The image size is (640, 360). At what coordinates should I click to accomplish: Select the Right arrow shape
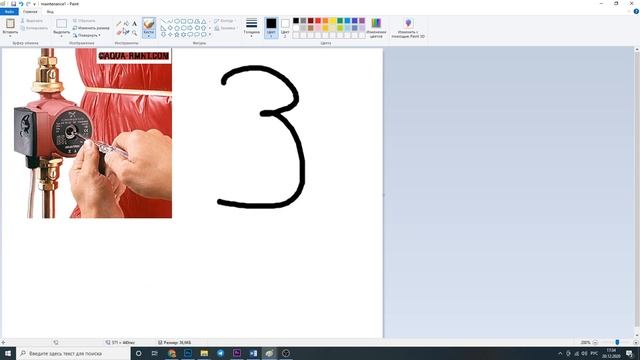click(190, 28)
